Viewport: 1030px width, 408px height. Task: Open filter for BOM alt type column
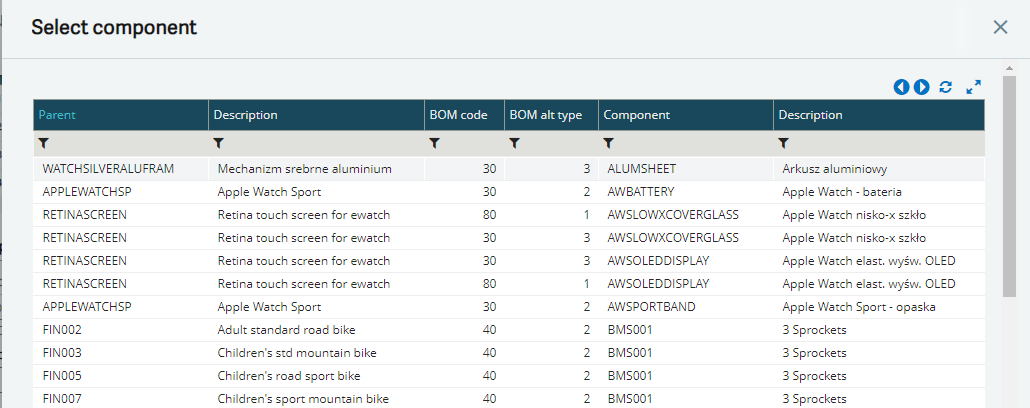point(515,144)
